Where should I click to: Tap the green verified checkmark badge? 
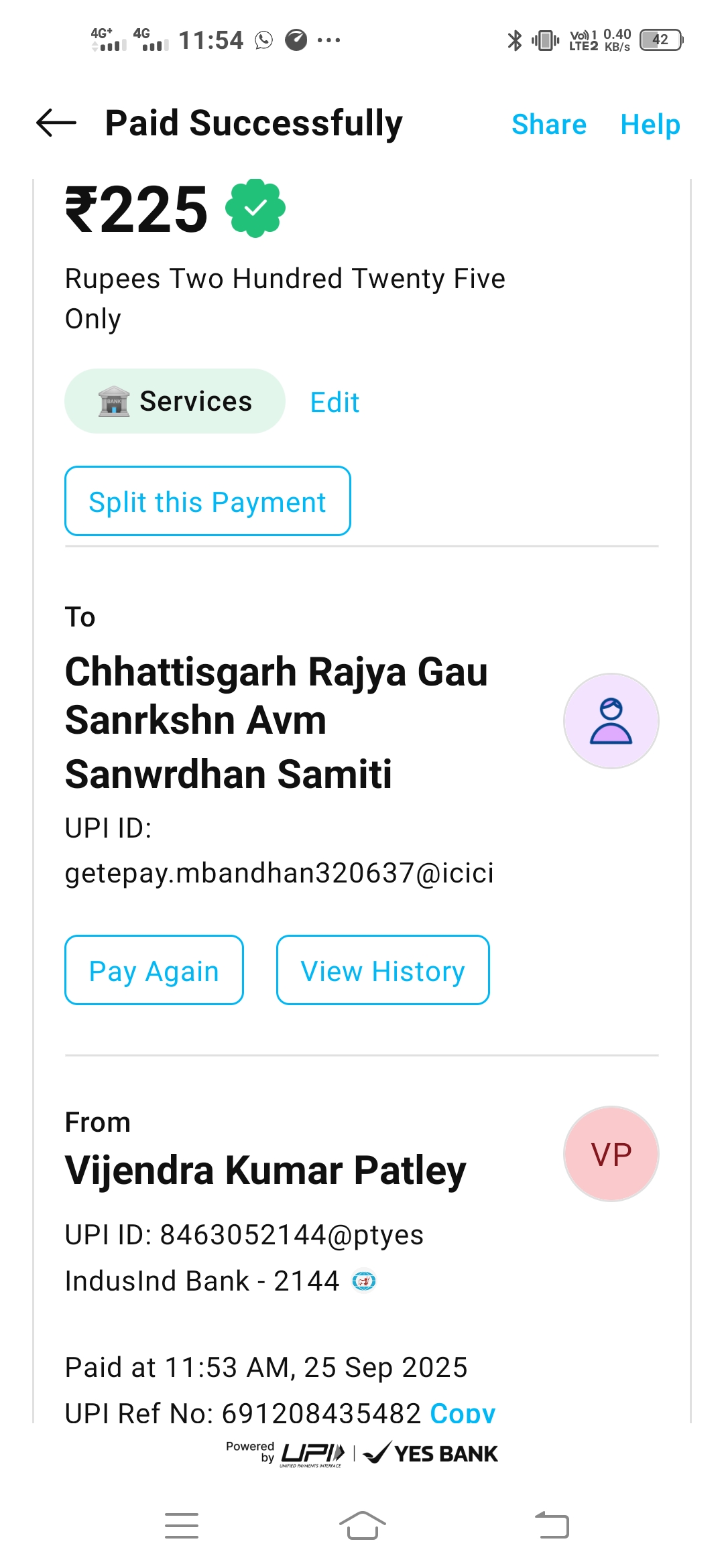pyautogui.click(x=255, y=208)
